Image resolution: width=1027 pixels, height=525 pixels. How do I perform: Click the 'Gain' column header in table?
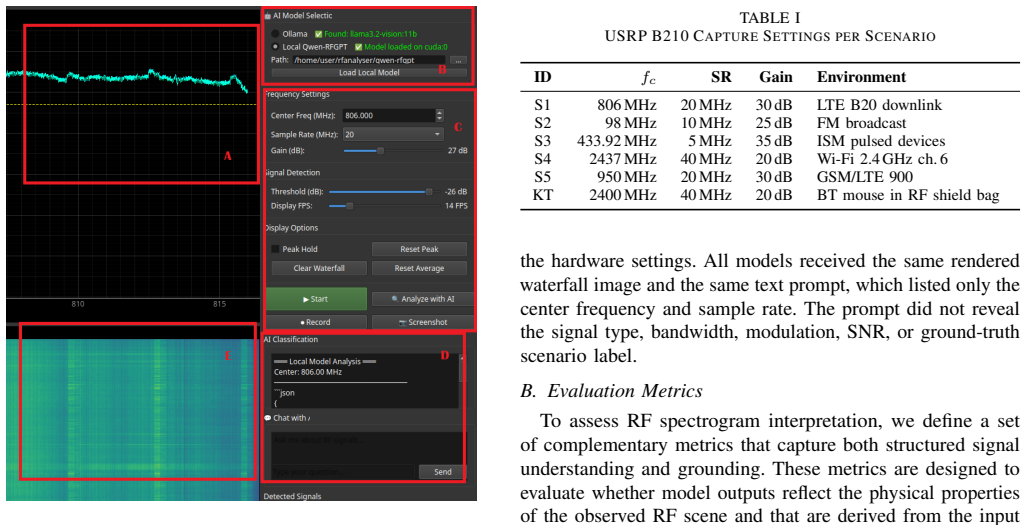pos(775,77)
